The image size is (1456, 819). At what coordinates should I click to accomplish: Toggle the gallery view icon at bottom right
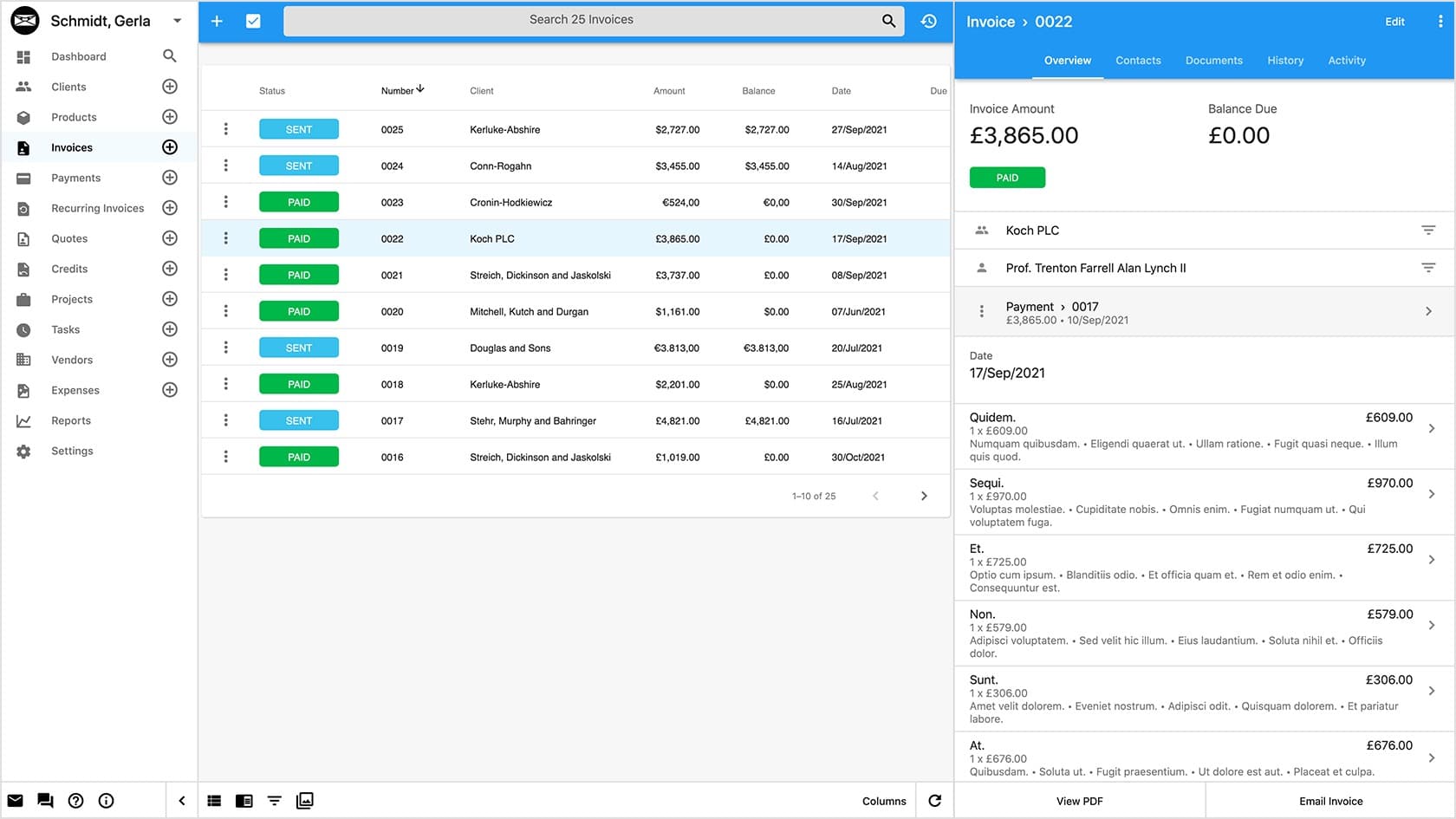pos(304,800)
